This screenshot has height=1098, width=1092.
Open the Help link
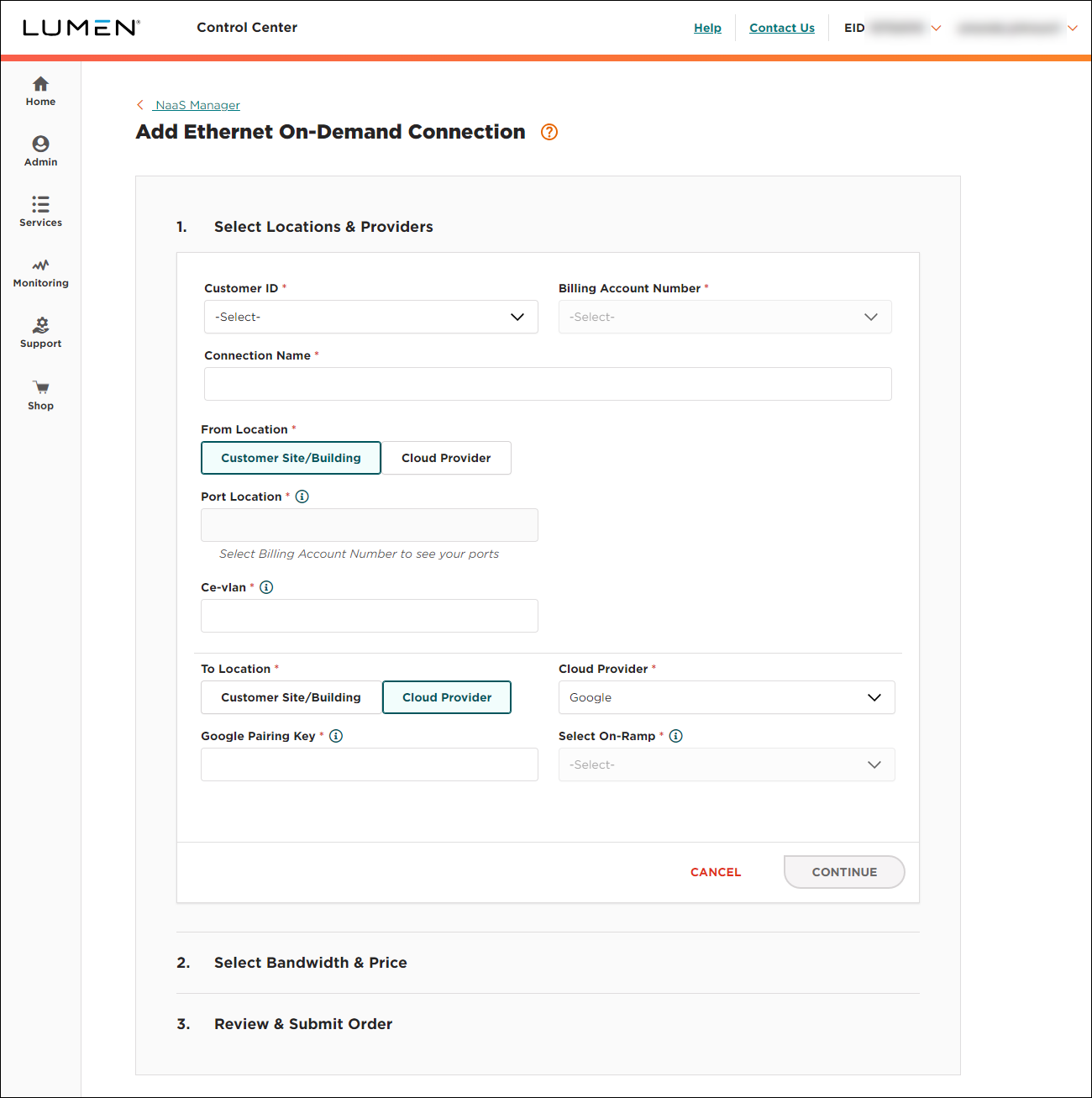click(707, 28)
